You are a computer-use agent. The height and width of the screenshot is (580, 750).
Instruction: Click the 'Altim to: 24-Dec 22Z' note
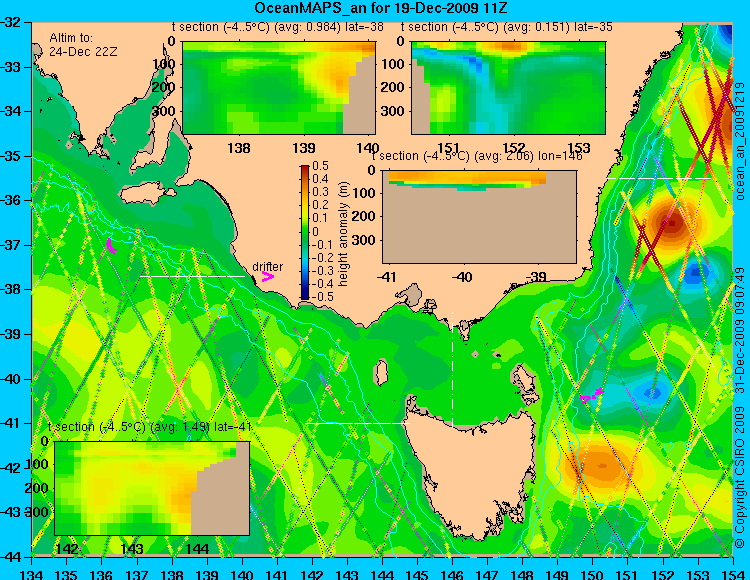click(83, 45)
